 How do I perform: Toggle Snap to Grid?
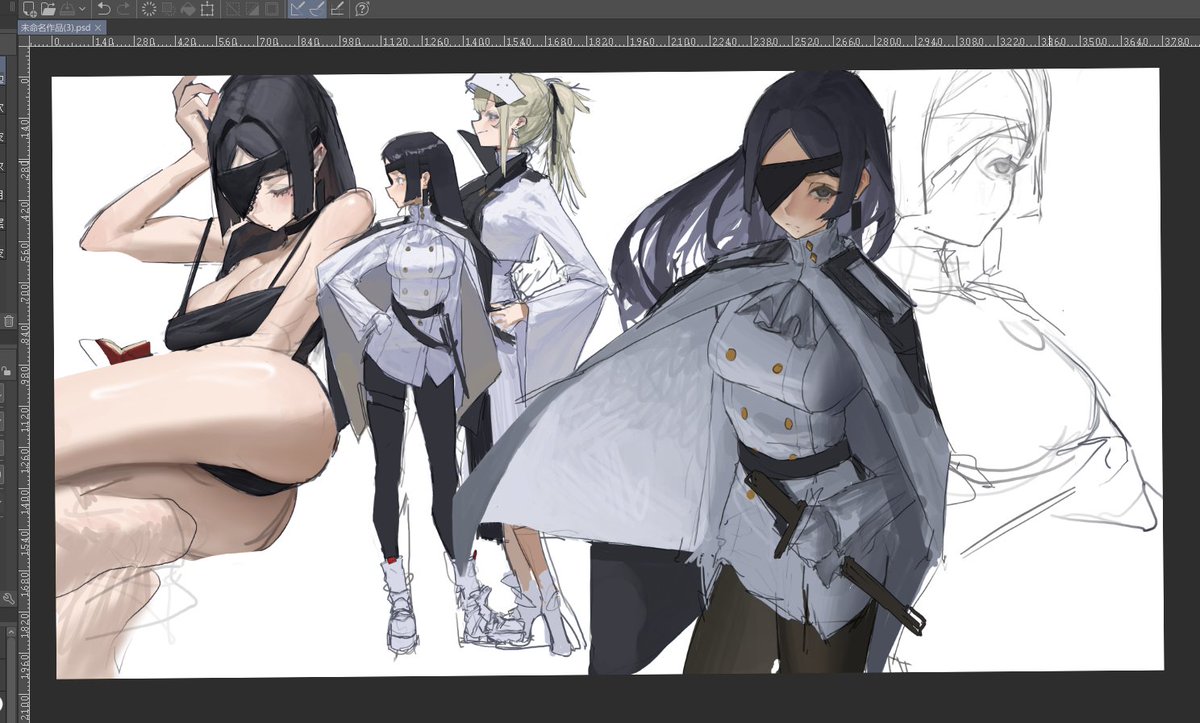(x=337, y=9)
